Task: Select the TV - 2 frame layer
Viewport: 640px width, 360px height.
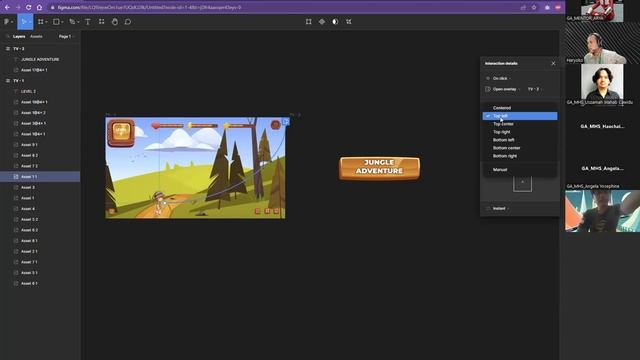Action: click(40, 49)
